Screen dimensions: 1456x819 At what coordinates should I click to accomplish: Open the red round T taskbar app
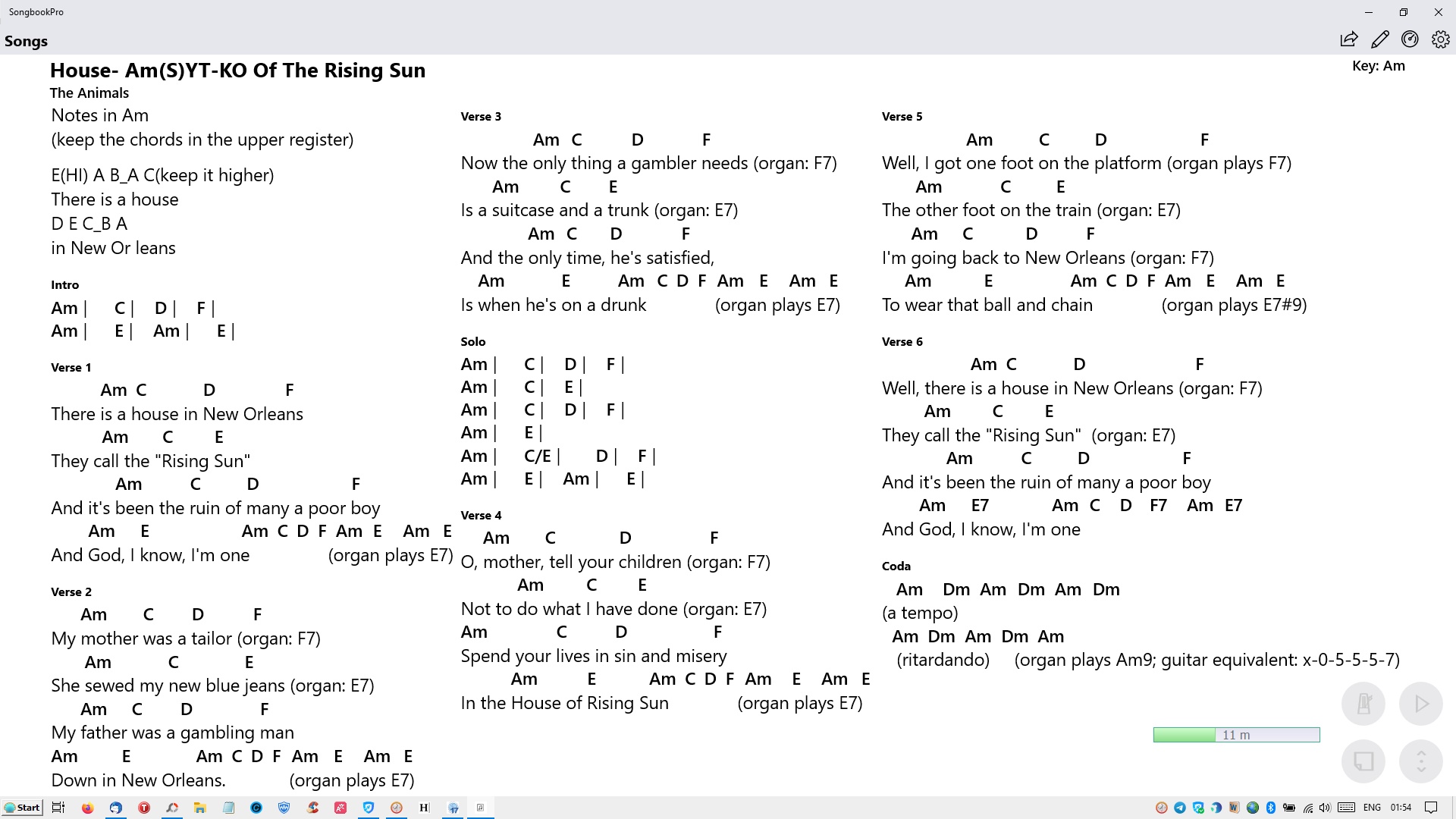144,808
